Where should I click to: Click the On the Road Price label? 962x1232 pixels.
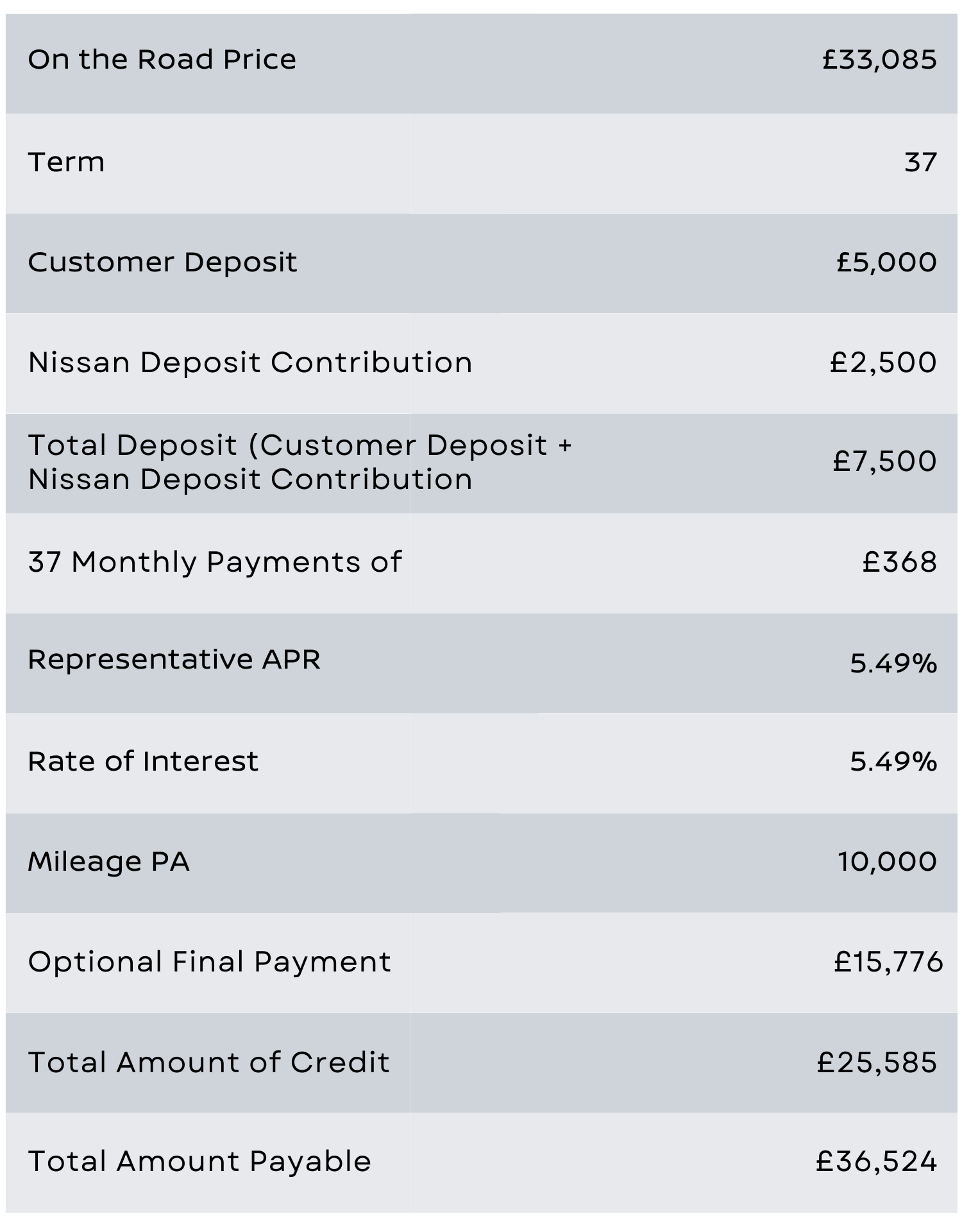(x=162, y=60)
